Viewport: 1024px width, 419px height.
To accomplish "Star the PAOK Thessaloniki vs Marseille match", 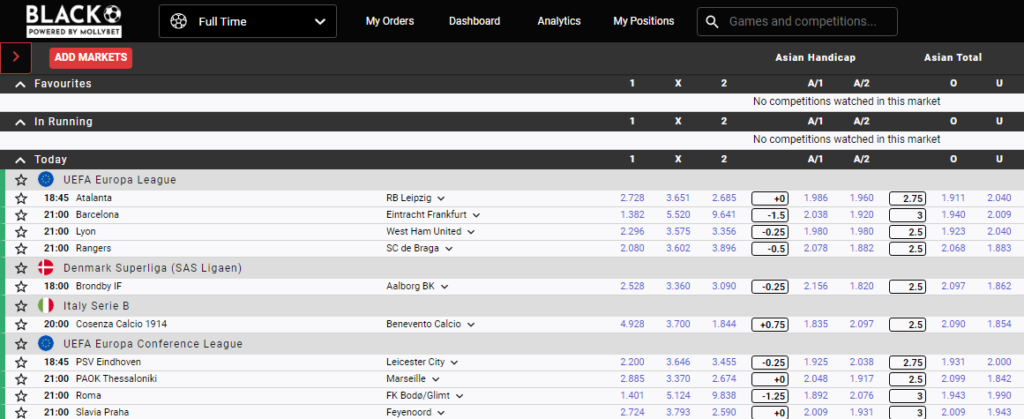I will click(21, 379).
